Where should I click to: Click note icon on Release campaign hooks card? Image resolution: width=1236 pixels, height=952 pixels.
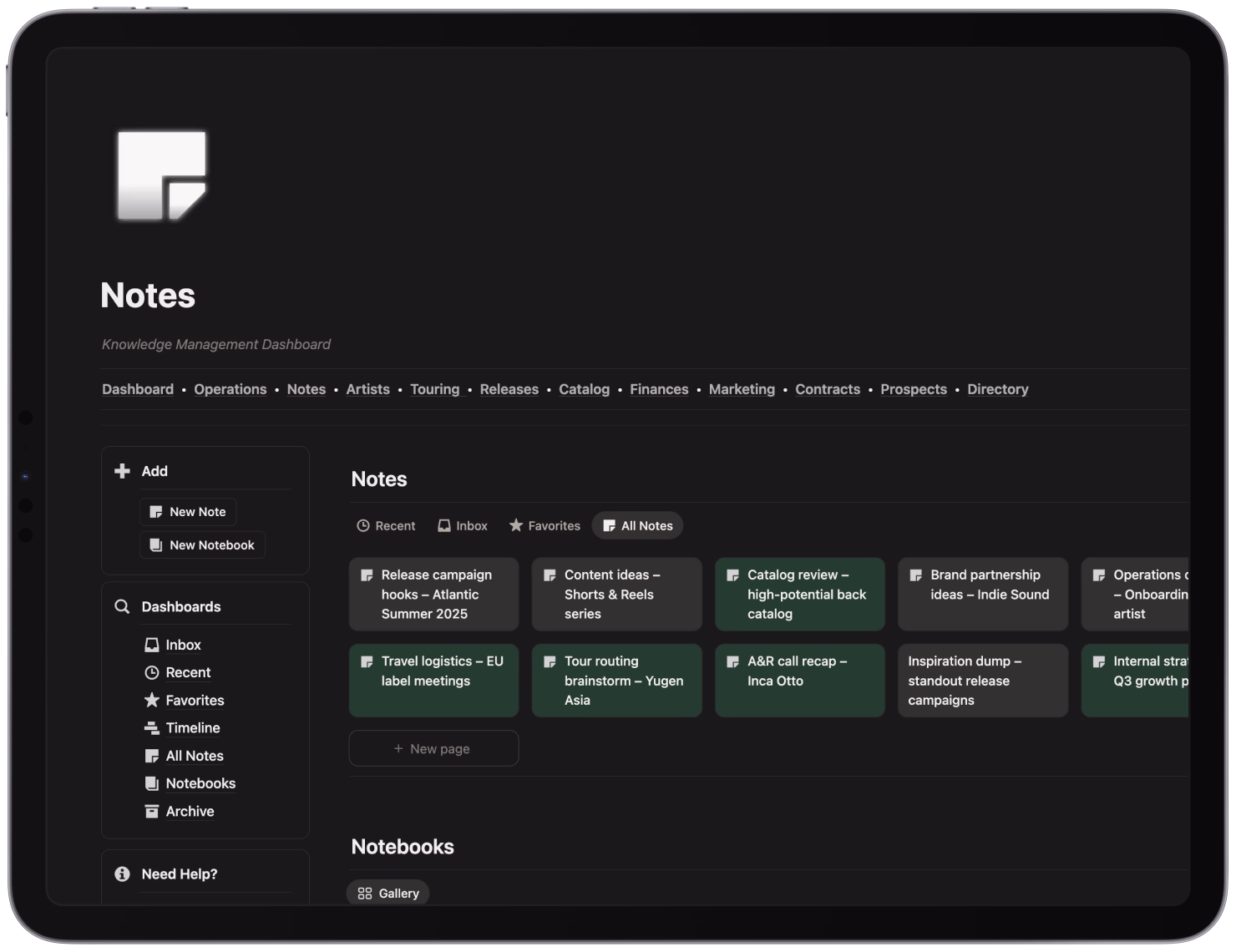367,575
